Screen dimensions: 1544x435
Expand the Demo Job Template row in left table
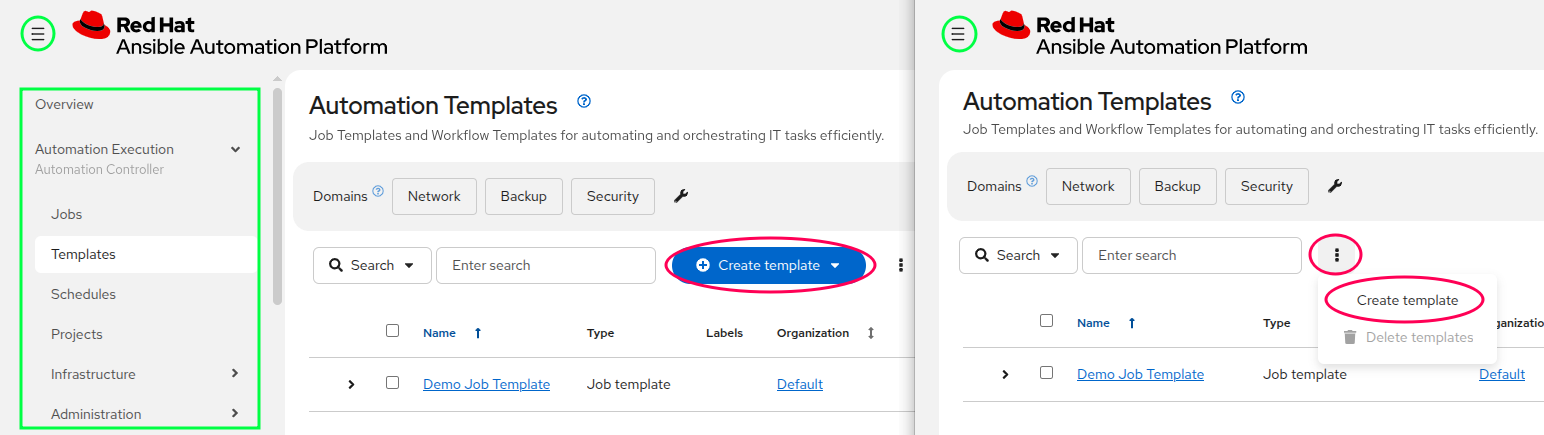click(x=351, y=384)
